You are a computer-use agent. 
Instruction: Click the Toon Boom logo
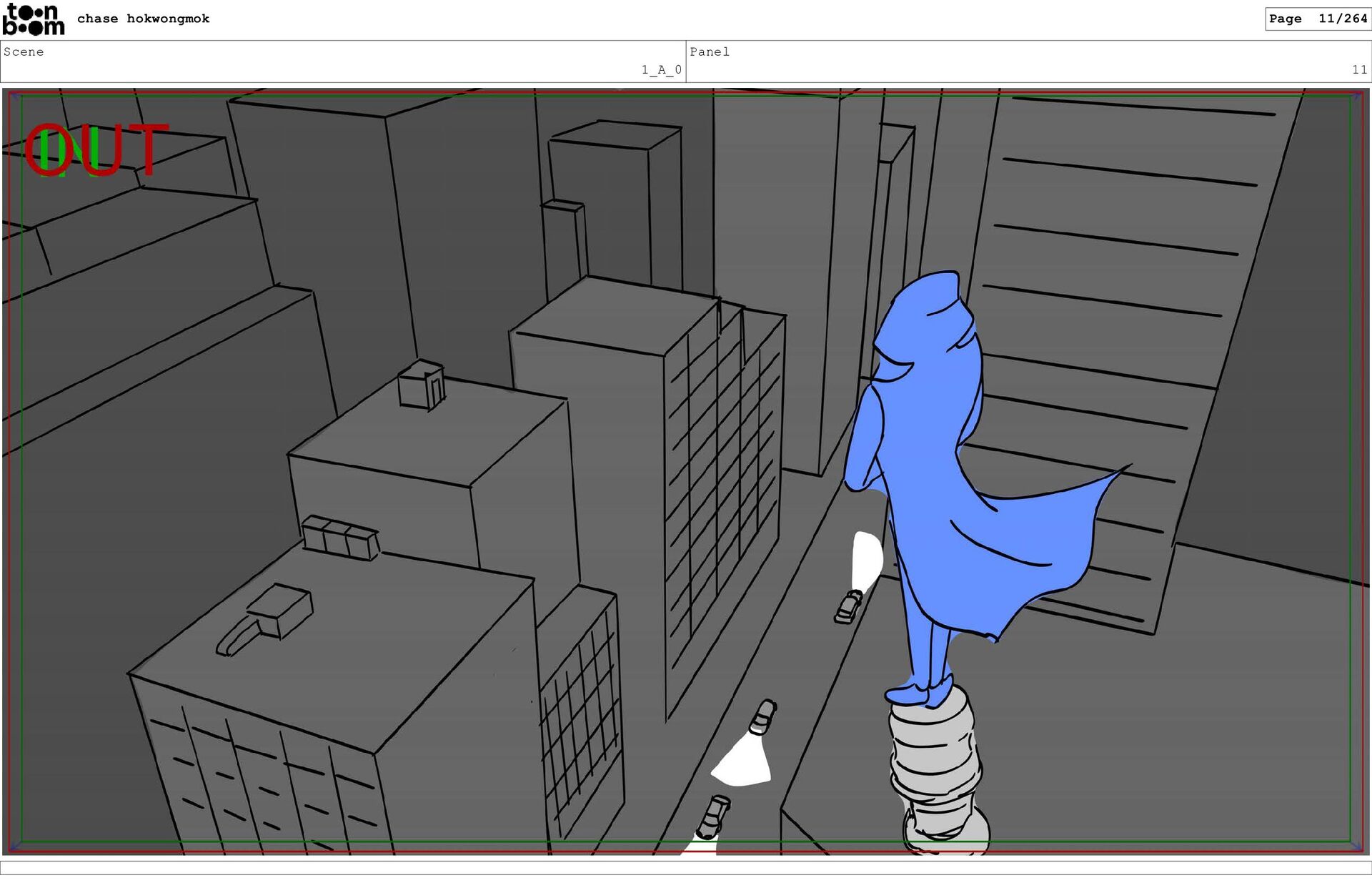tap(33, 19)
